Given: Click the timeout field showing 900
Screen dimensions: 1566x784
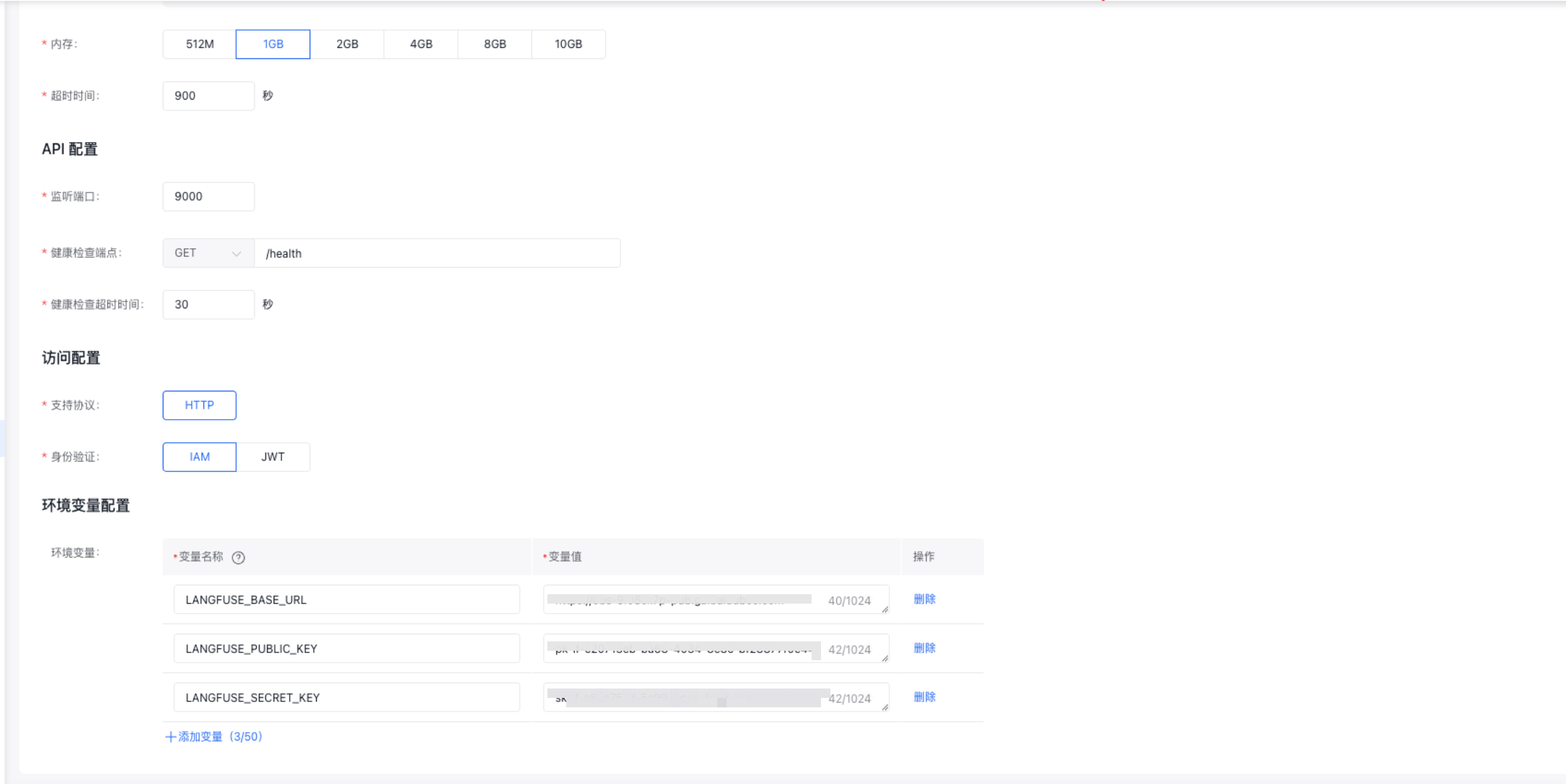Looking at the screenshot, I should click(208, 96).
